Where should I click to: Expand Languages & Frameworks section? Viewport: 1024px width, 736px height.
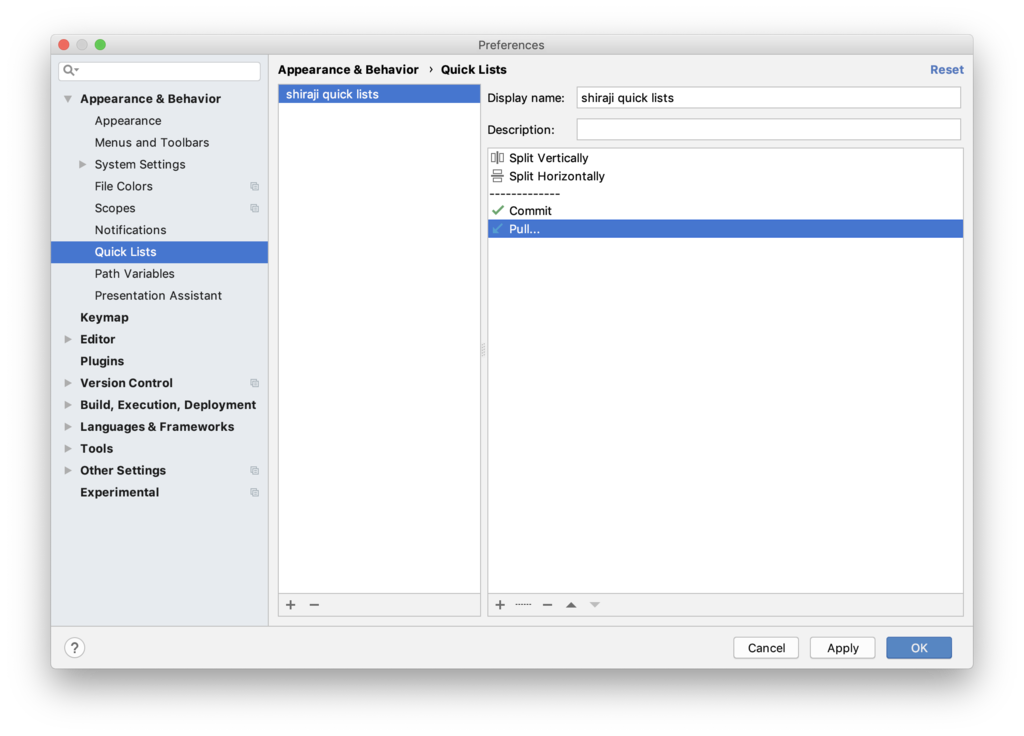click(68, 426)
